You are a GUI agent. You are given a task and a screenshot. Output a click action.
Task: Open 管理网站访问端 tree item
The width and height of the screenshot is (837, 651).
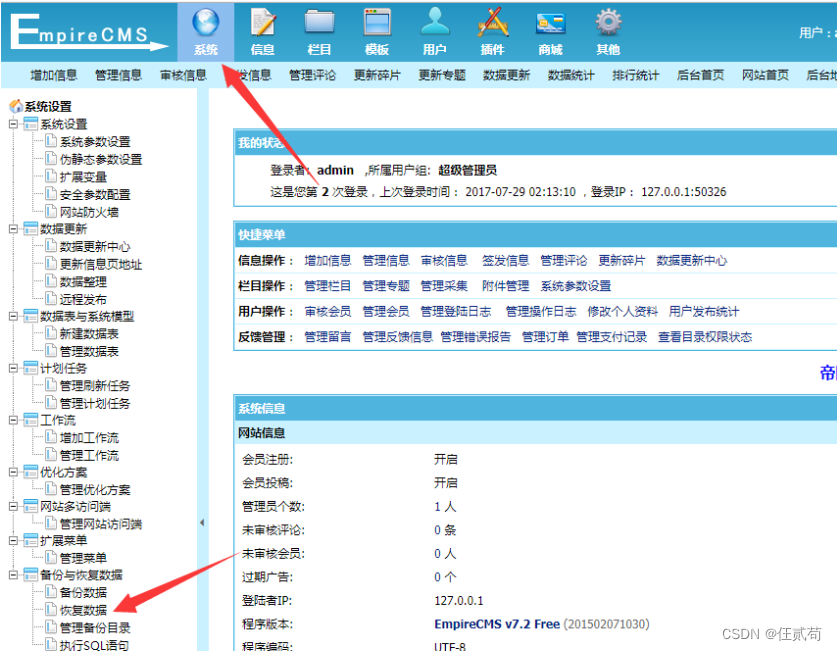pos(101,523)
